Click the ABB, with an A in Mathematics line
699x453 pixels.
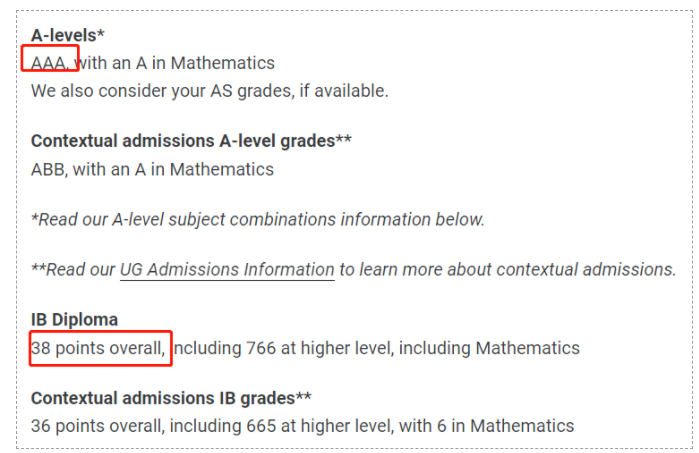click(152, 170)
